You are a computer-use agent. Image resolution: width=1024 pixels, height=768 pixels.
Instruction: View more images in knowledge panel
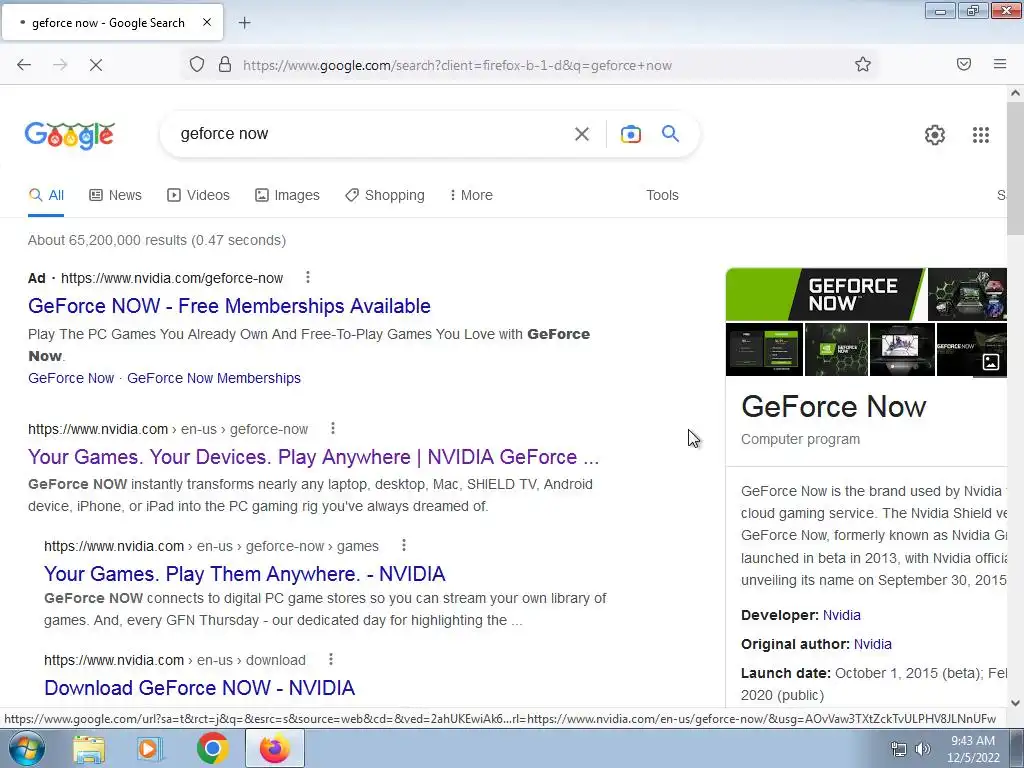tap(991, 362)
